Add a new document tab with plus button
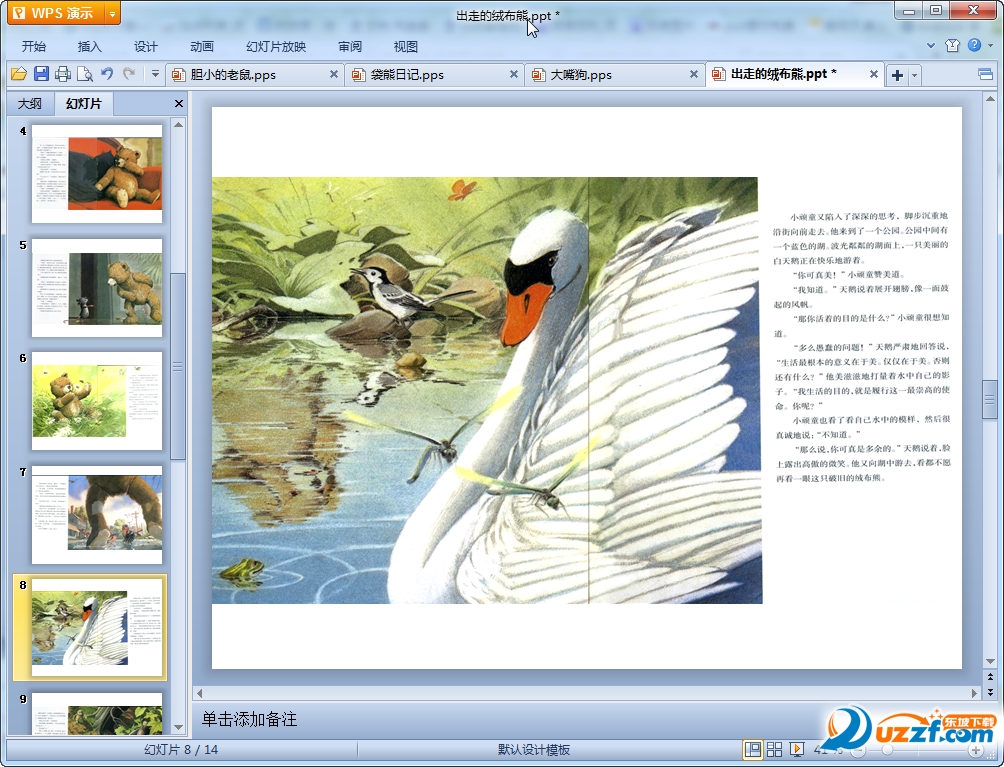Viewport: 1004px width, 767px height. [x=898, y=75]
